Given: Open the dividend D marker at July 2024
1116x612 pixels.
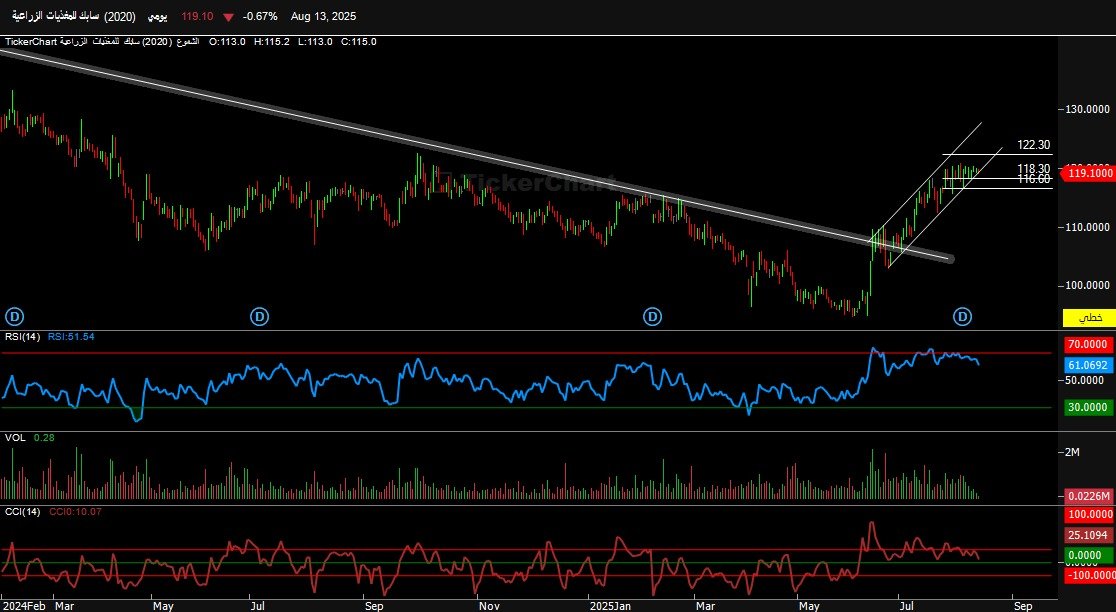Looking at the screenshot, I should click(260, 317).
